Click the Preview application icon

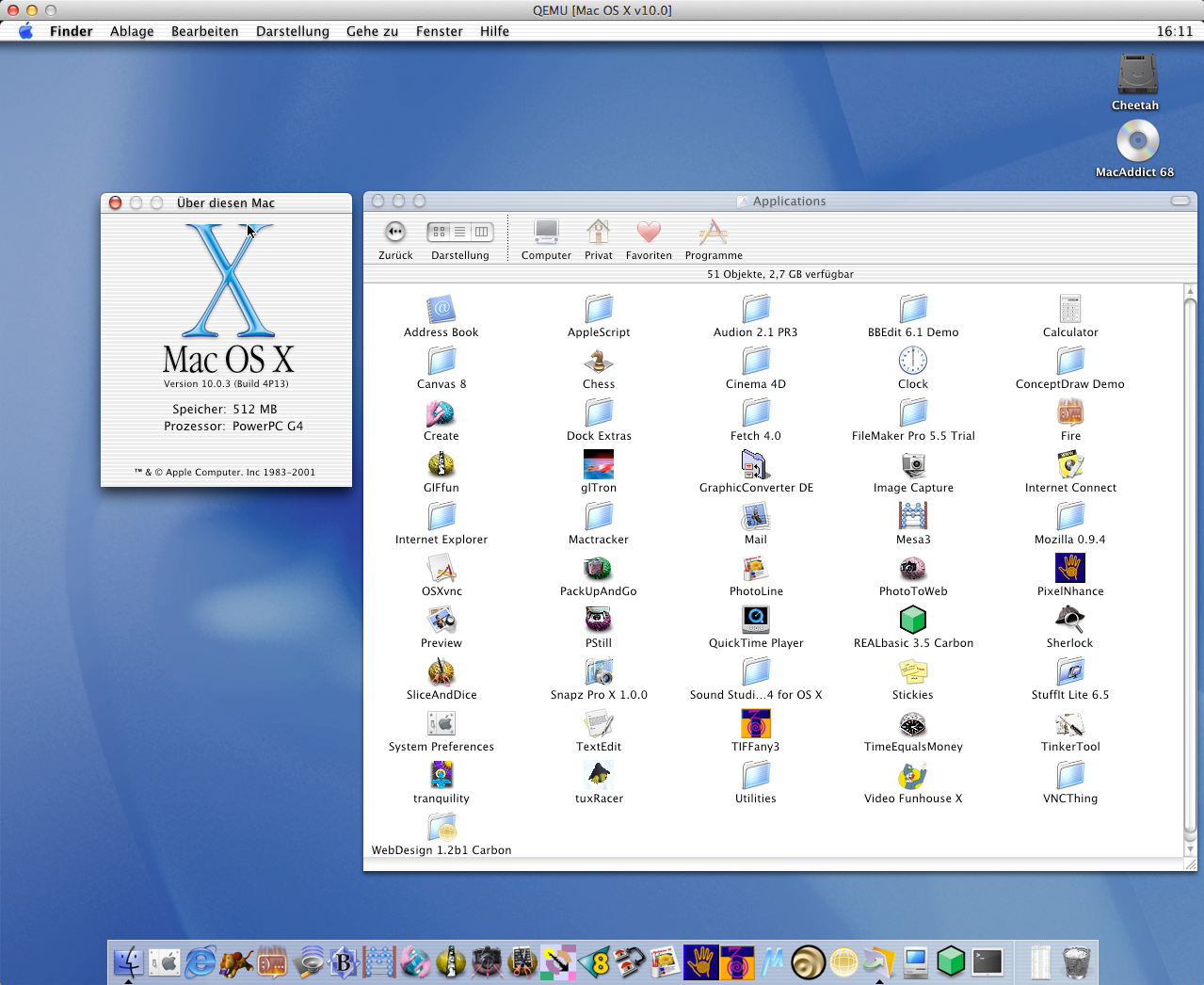(x=441, y=620)
